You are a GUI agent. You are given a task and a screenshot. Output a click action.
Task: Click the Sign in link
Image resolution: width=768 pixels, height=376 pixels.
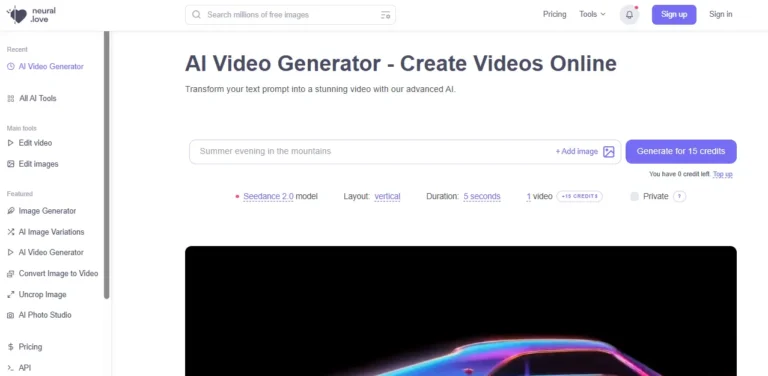(720, 14)
